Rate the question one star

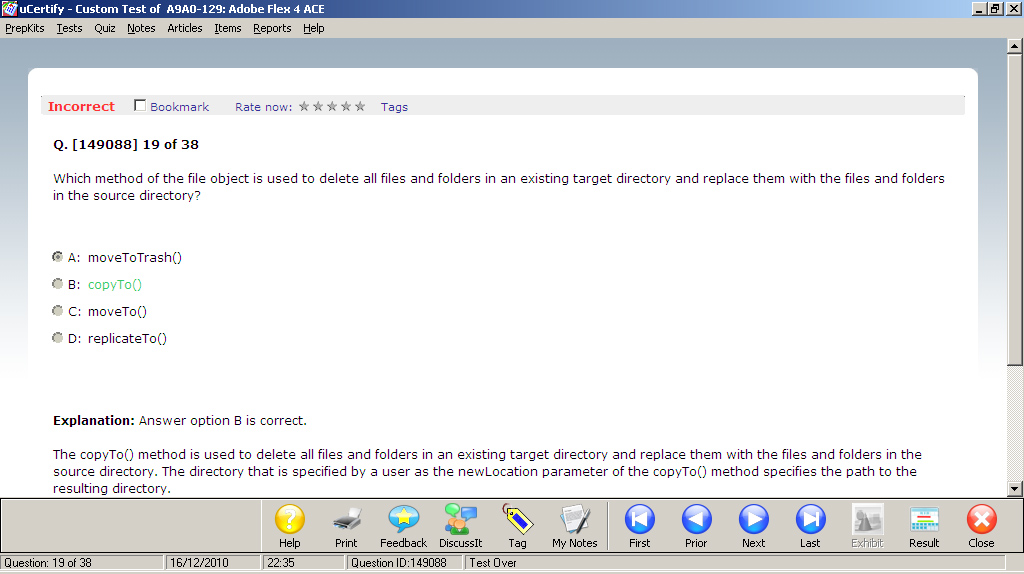point(304,106)
